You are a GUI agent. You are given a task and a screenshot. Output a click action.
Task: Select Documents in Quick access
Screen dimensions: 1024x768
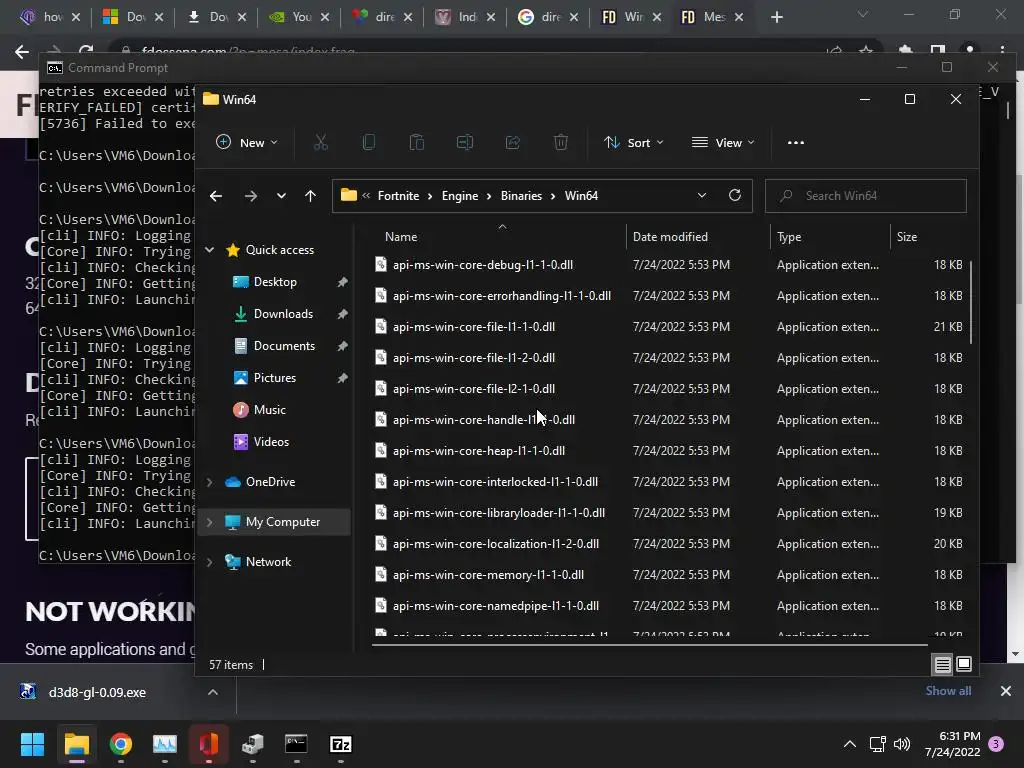coord(284,346)
